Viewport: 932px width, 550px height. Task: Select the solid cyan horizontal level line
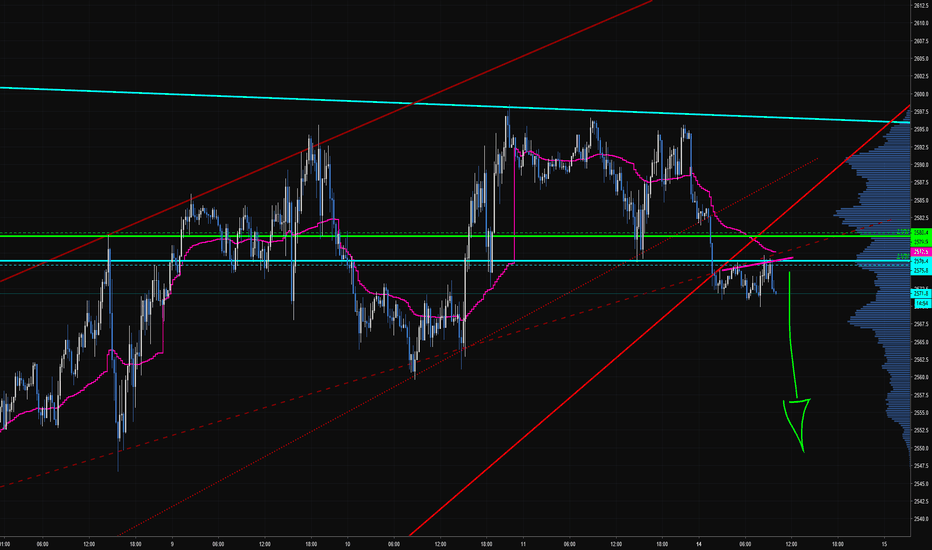[x=455, y=261]
